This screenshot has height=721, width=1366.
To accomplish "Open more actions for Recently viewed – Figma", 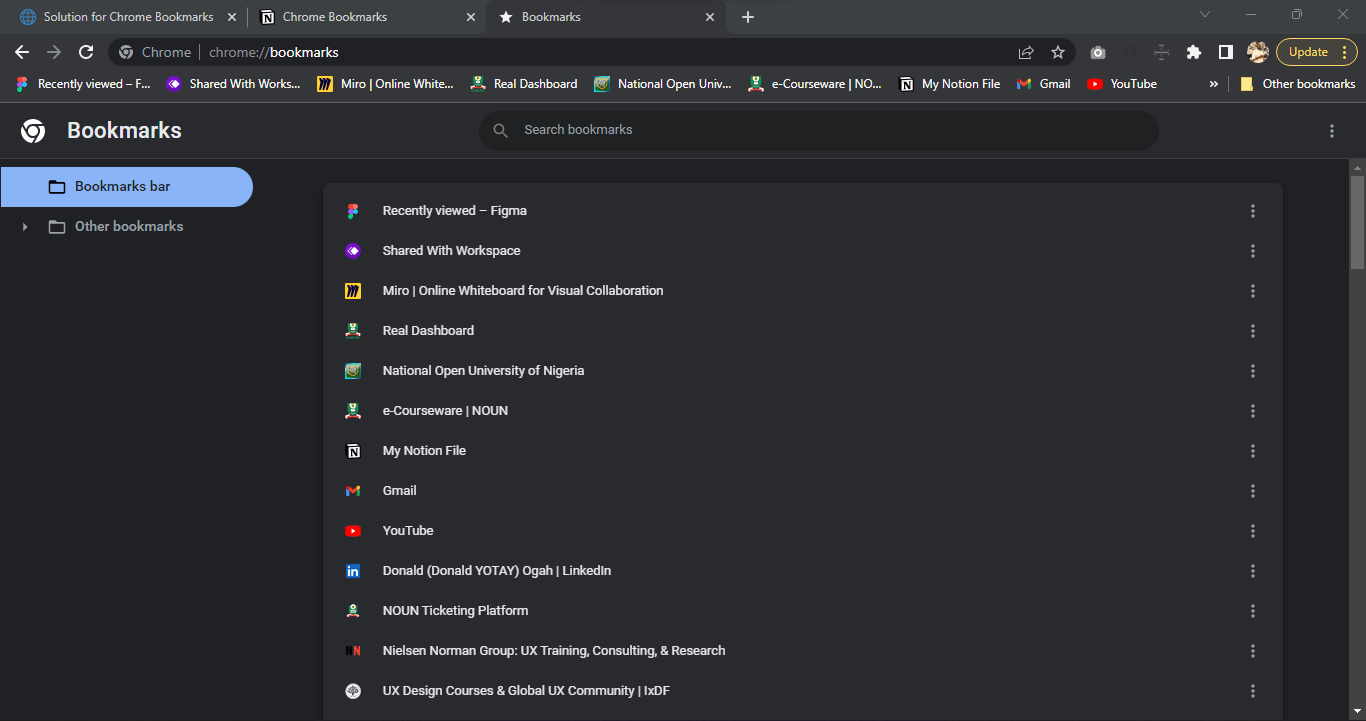I will point(1253,211).
